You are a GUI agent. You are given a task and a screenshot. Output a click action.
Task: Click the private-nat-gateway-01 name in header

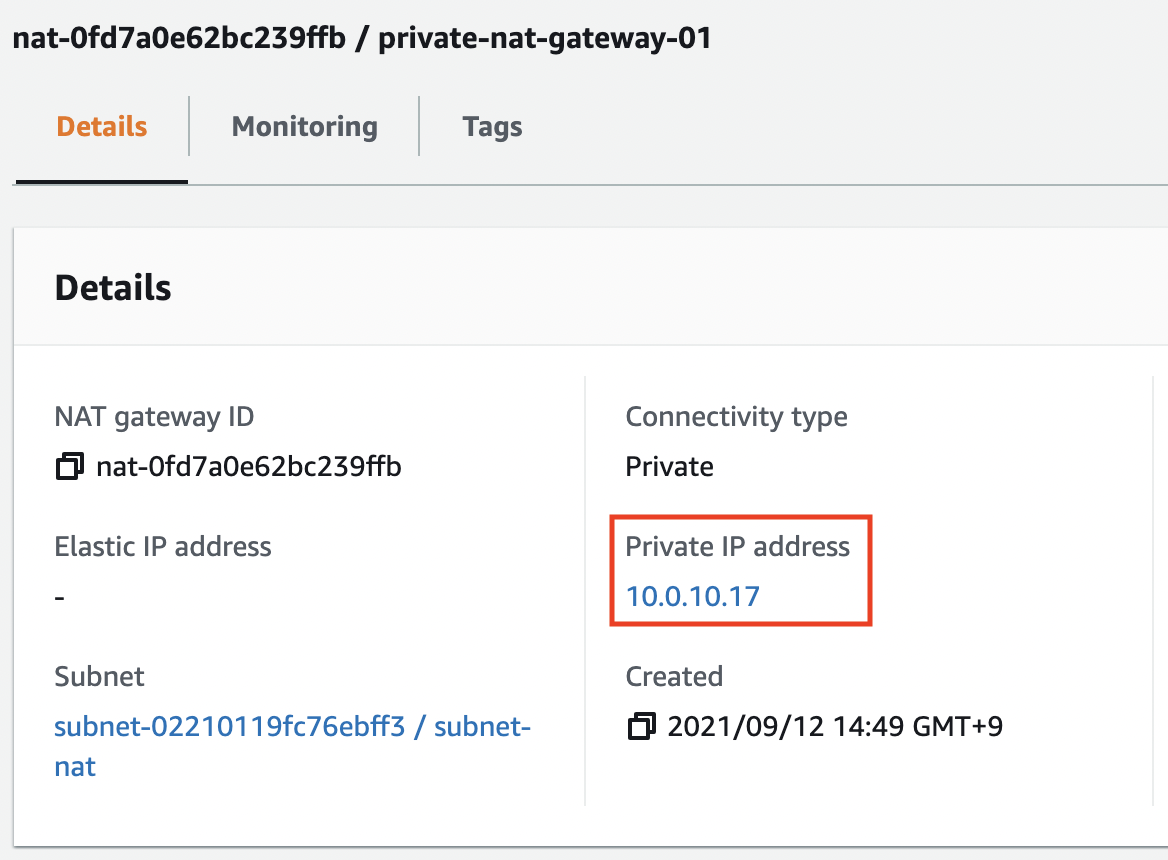(543, 37)
